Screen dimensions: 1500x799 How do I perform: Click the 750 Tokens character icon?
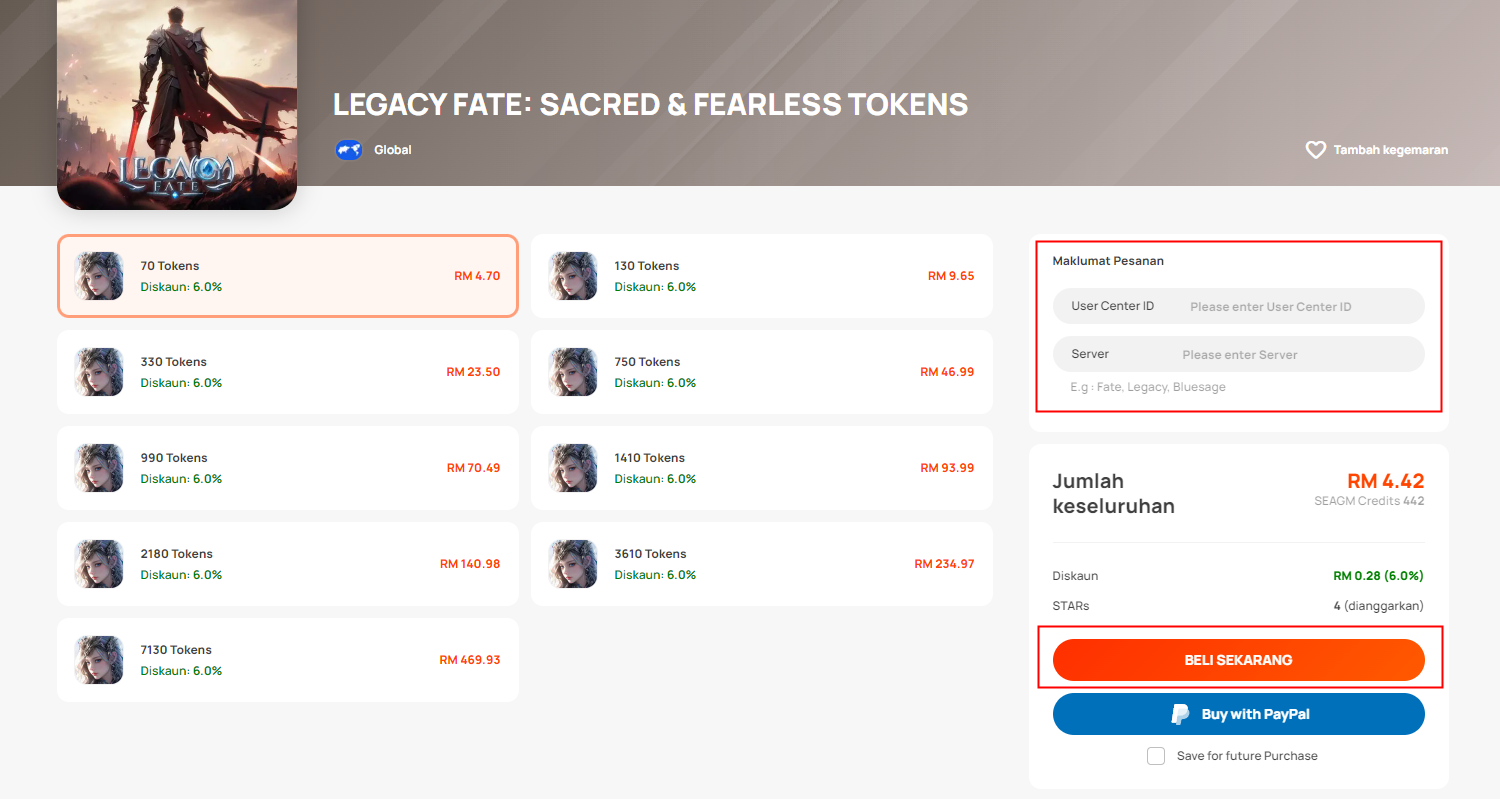point(573,372)
